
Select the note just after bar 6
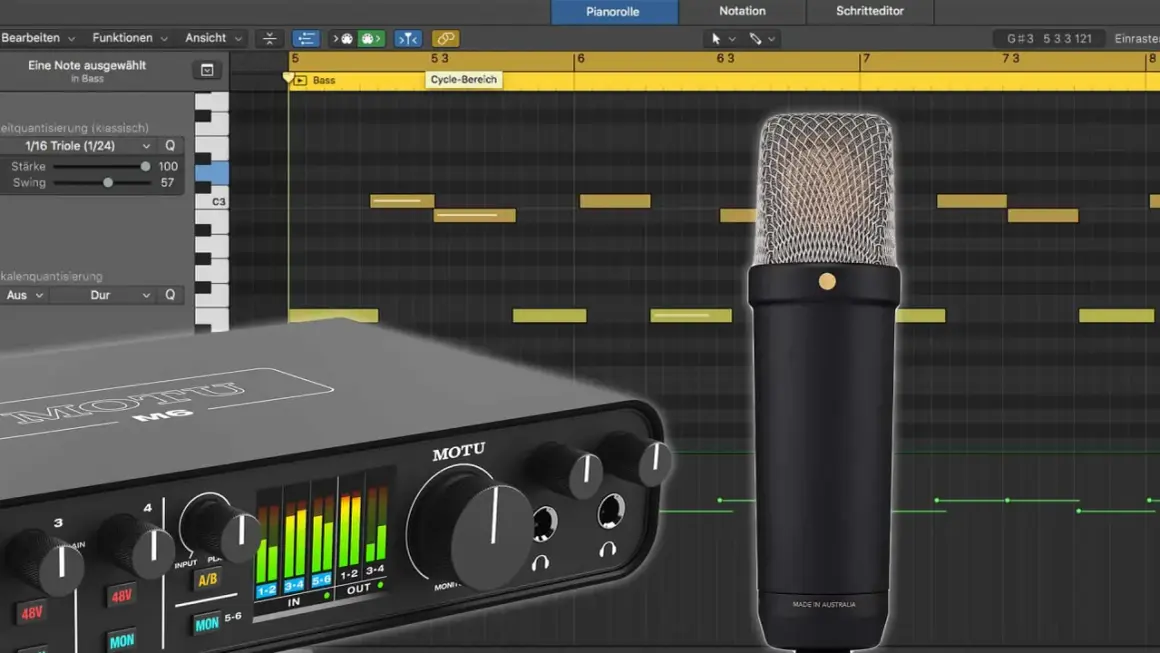615,201
